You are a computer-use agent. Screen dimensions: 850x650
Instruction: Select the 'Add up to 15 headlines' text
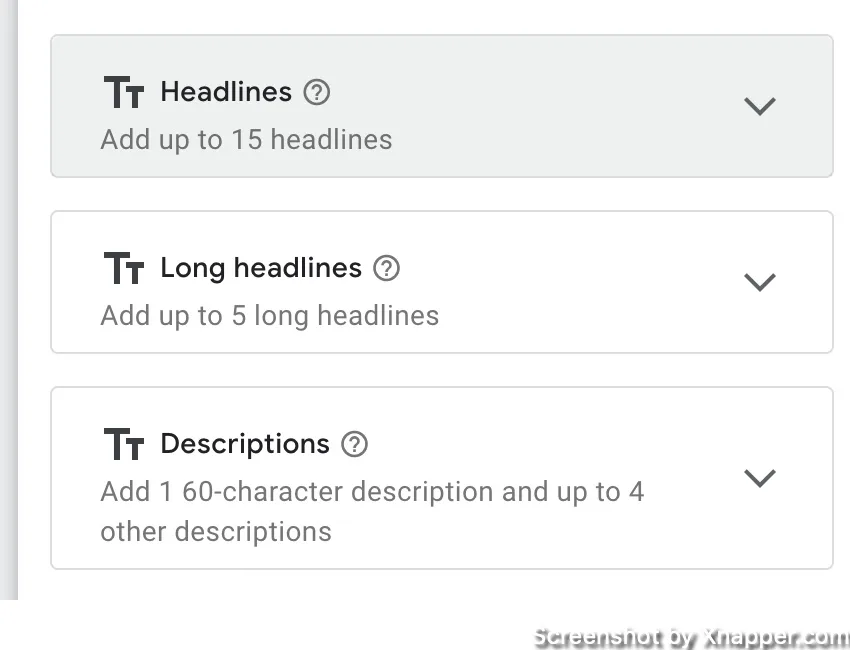click(x=246, y=139)
